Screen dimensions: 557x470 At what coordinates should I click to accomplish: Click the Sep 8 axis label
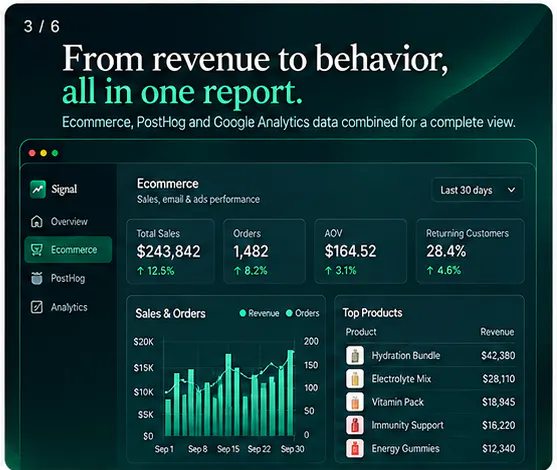tap(198, 449)
